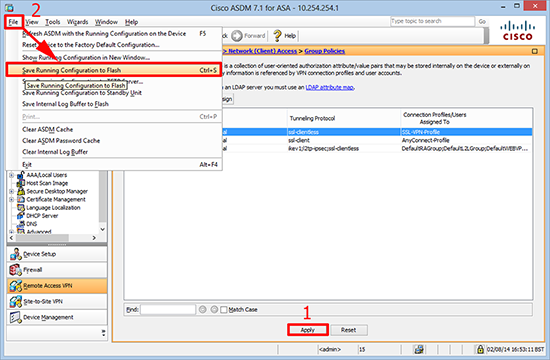The image size is (550, 360).
Task: Click the Firewall panel icon
Action: click(15, 269)
